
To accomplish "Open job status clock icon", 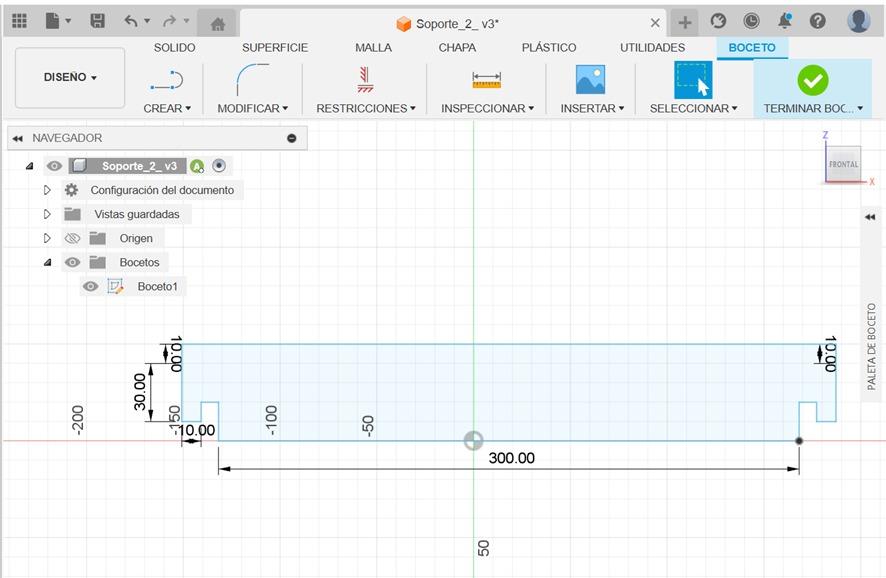I will (751, 21).
